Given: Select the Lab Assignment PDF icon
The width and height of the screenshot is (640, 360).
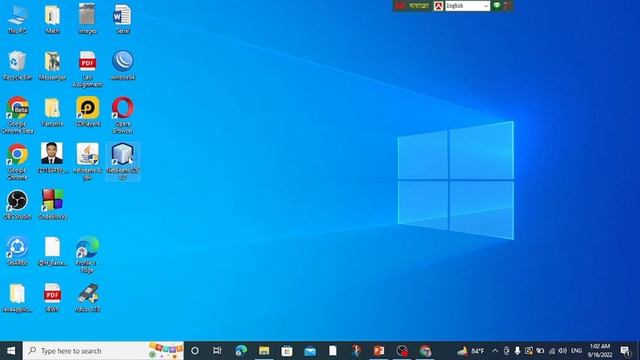Looking at the screenshot, I should coord(87,69).
